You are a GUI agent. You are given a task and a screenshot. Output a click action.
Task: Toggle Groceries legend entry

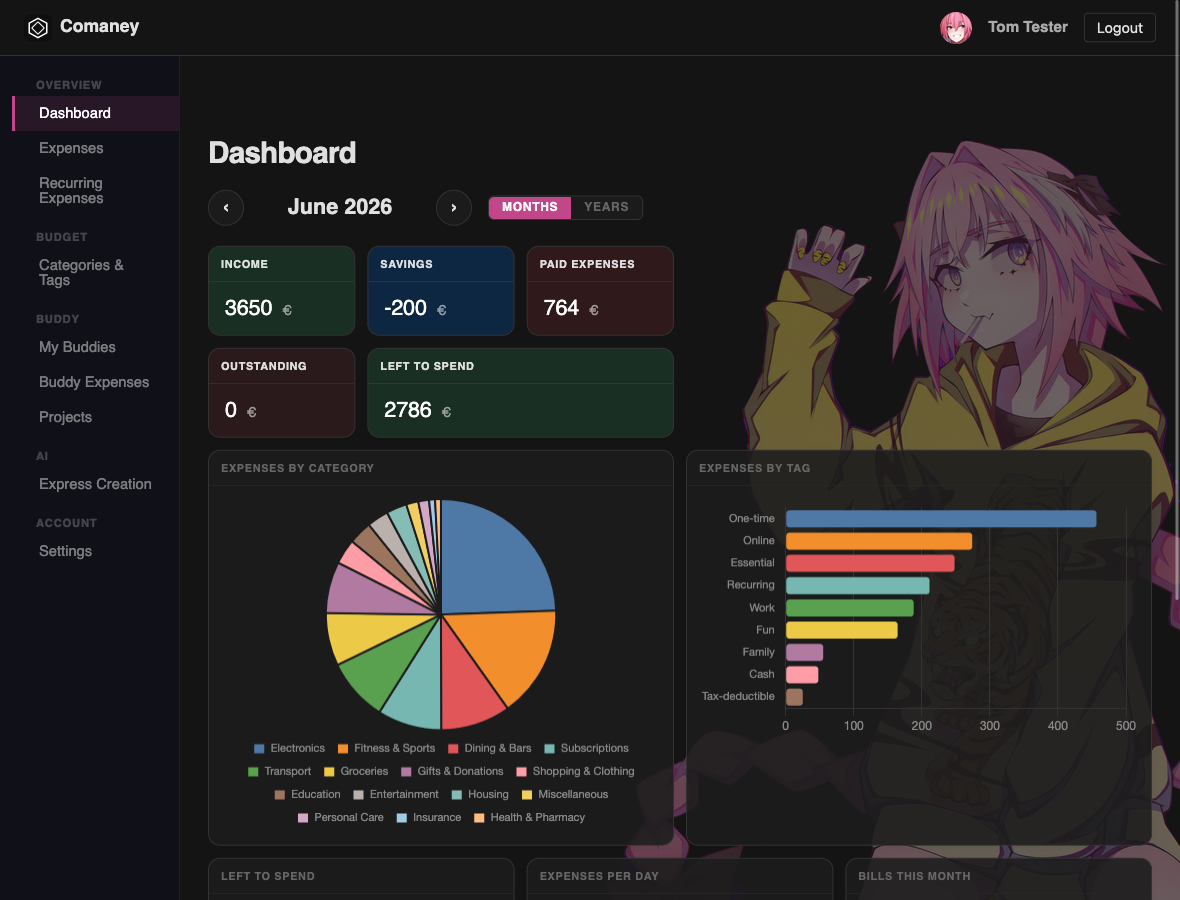tap(356, 771)
